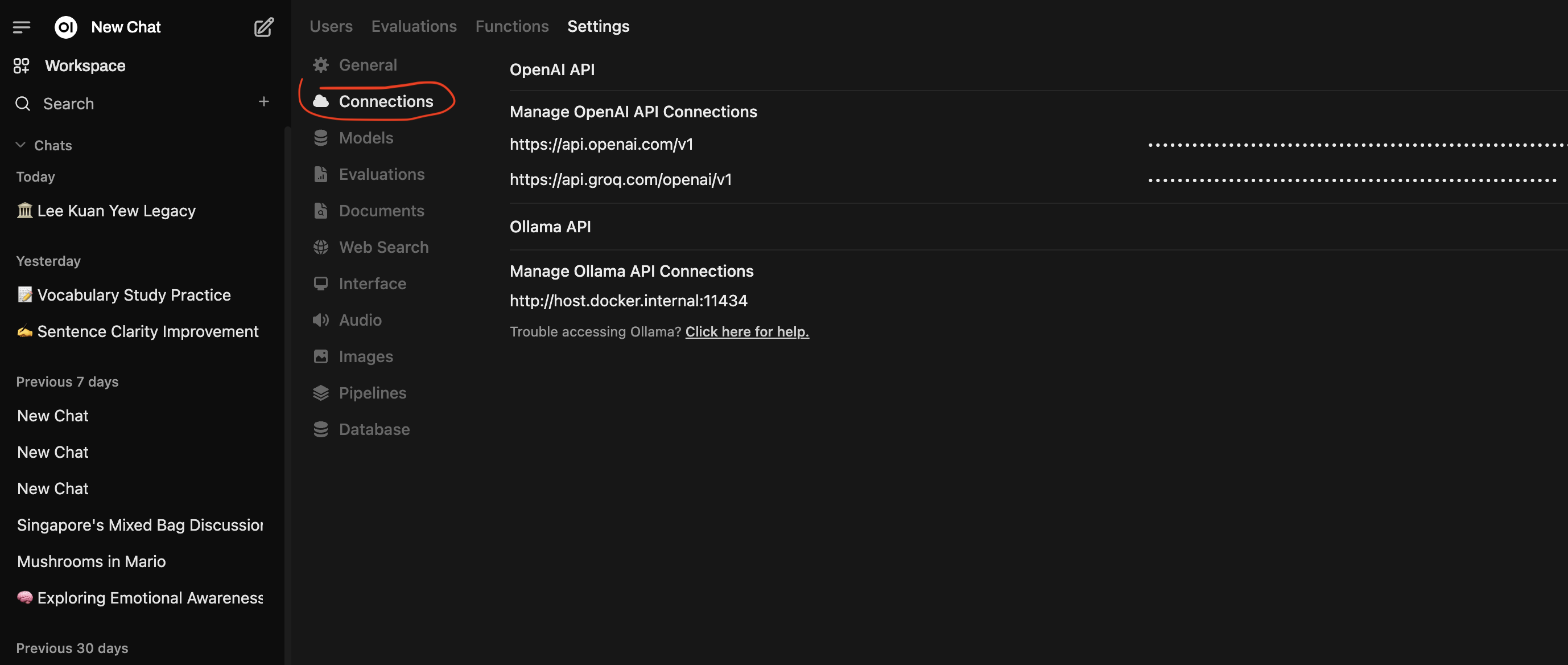
Task: Click the Pipelines layers icon
Action: [321, 393]
